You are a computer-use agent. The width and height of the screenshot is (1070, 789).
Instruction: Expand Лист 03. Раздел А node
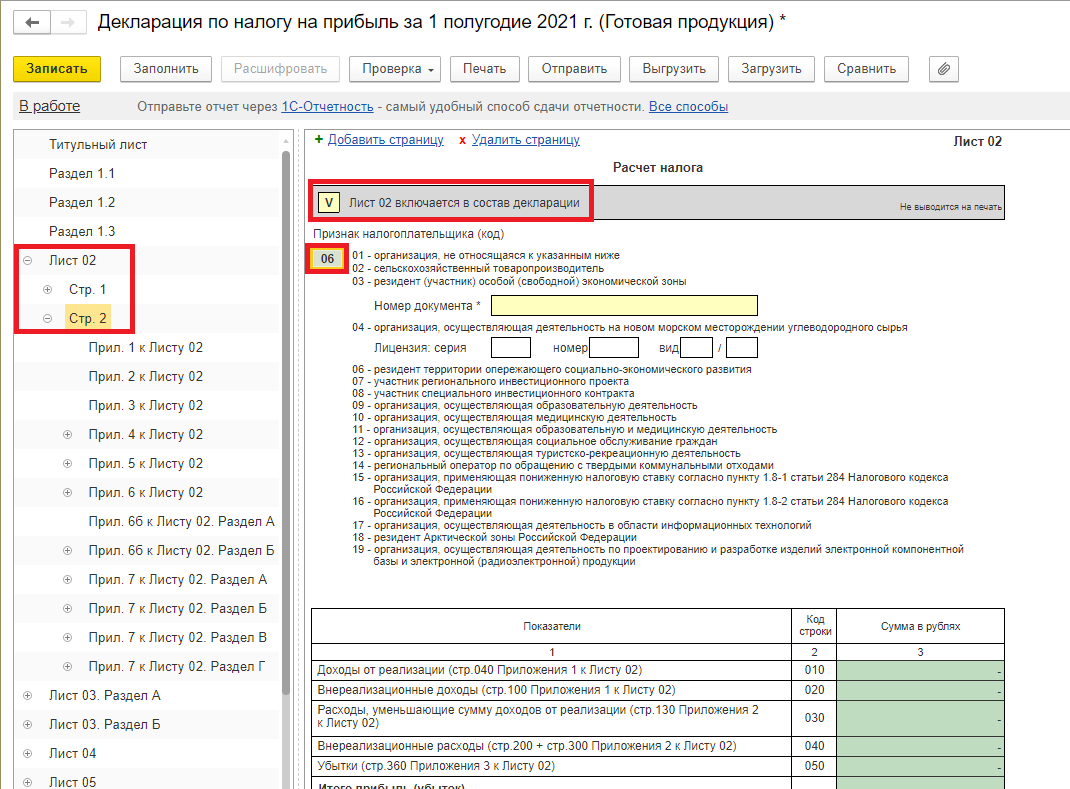27,696
